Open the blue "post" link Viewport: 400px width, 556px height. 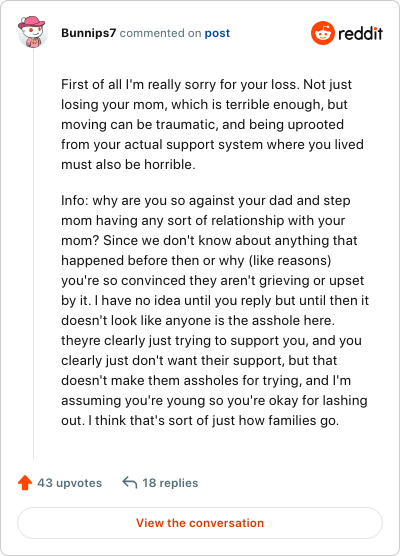pos(217,33)
